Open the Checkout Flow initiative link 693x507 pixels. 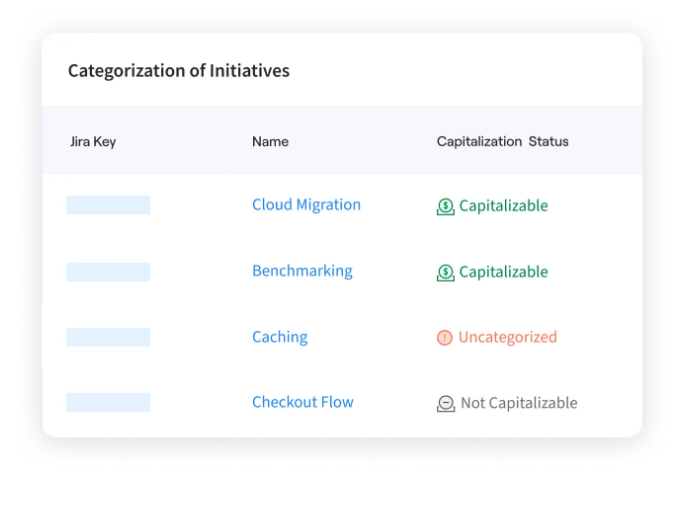[303, 402]
